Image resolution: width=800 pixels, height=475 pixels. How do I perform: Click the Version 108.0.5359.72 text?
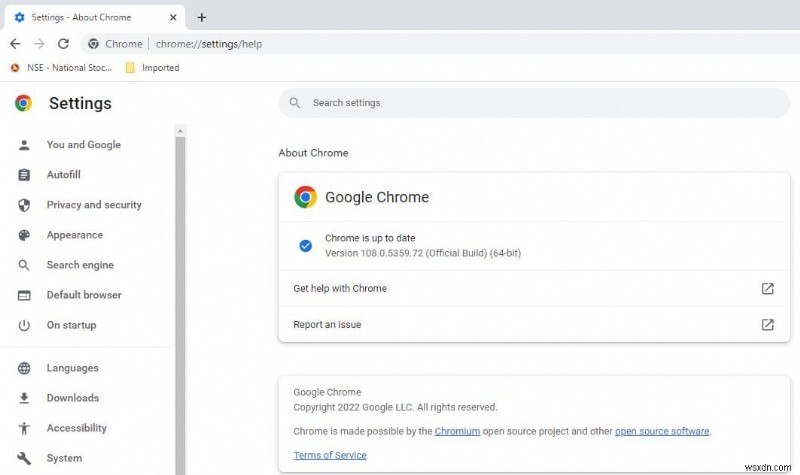pyautogui.click(x=423, y=253)
